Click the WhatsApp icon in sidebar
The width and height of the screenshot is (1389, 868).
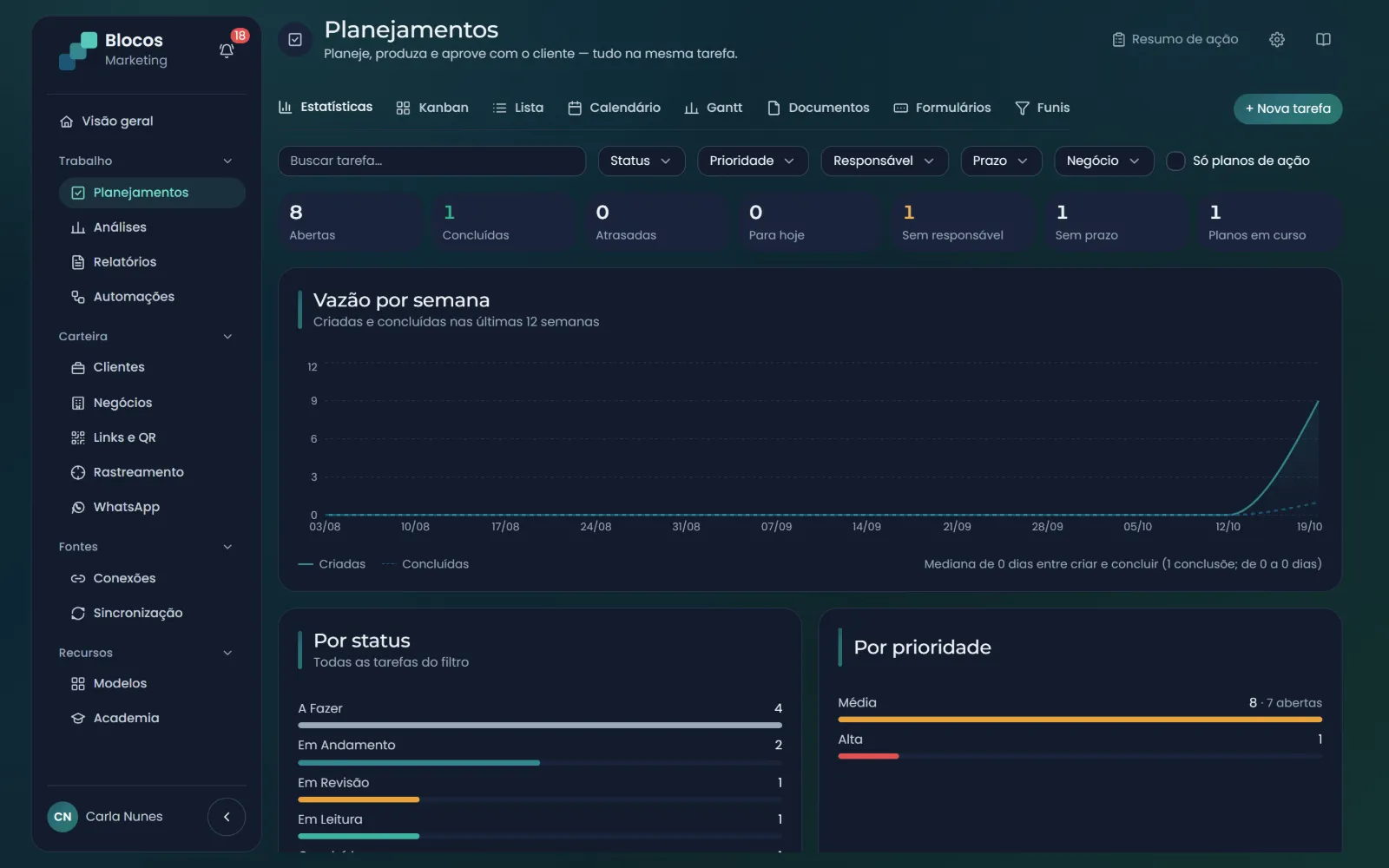(78, 507)
